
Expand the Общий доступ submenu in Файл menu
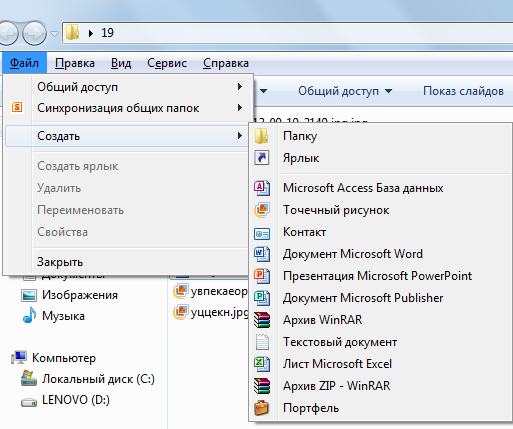(240, 87)
